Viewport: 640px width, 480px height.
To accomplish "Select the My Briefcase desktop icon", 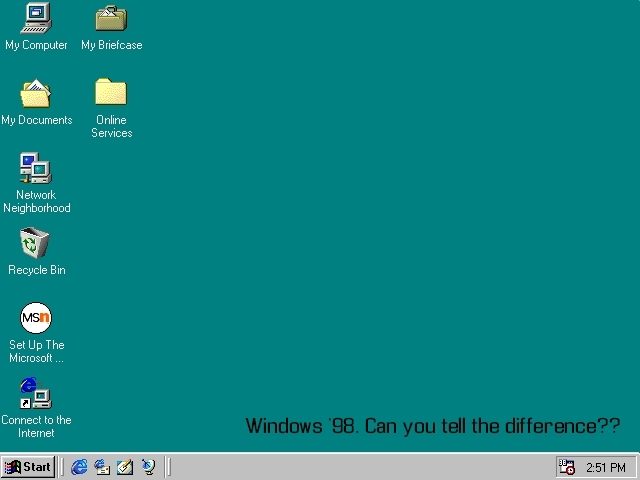I will click(x=111, y=18).
